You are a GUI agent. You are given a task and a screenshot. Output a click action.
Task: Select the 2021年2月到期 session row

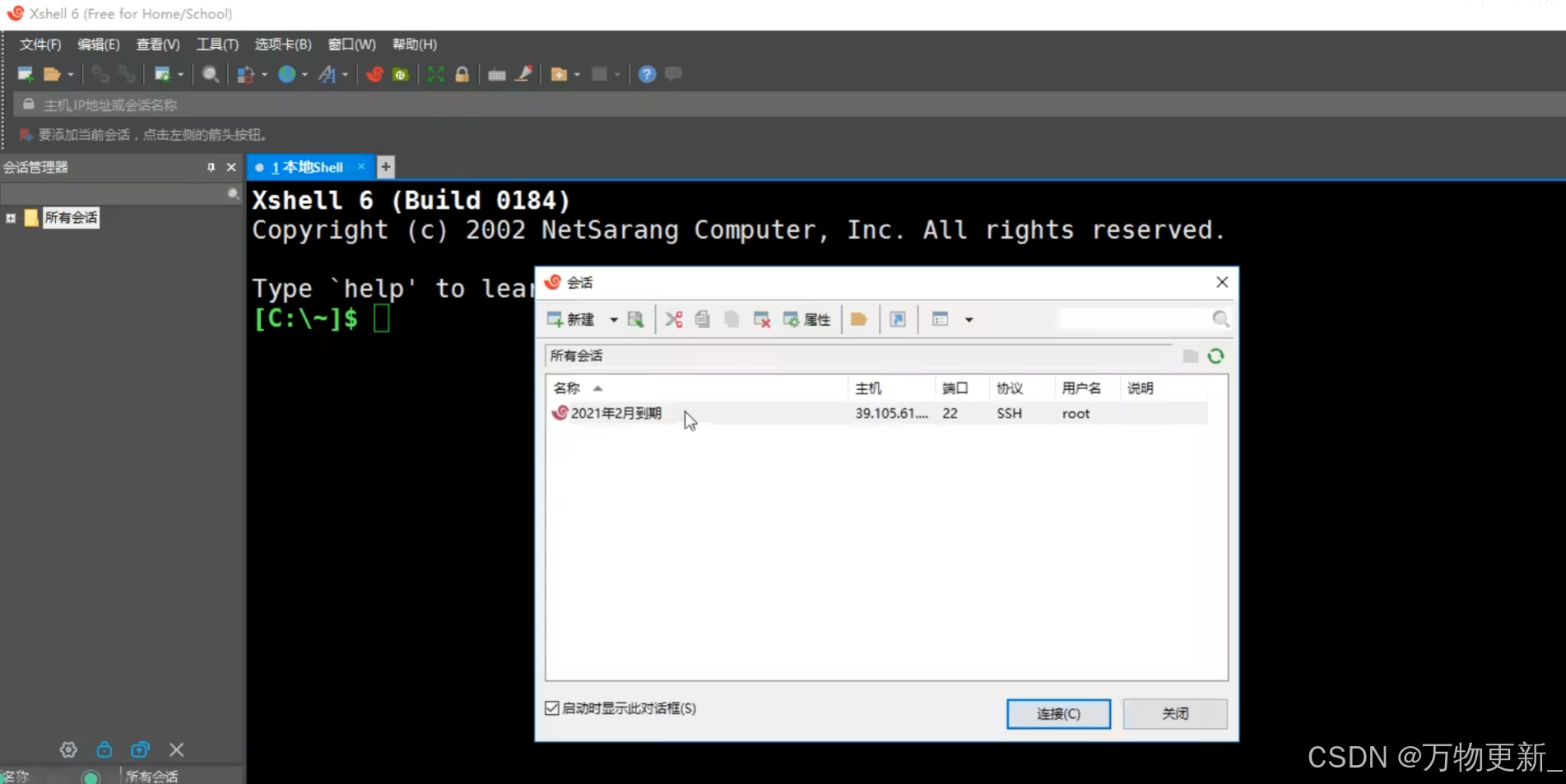pos(877,413)
